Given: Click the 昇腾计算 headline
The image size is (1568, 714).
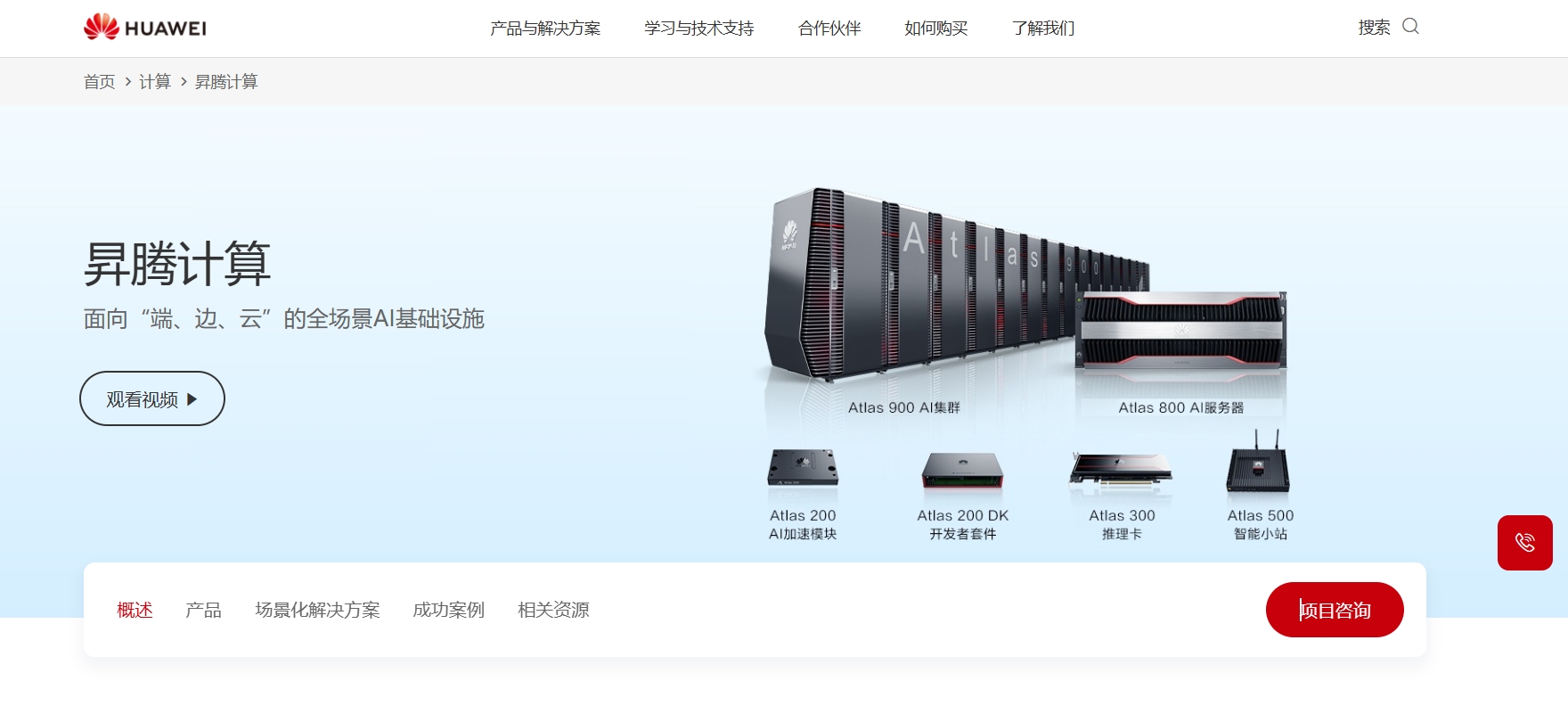Looking at the screenshot, I should 177,264.
